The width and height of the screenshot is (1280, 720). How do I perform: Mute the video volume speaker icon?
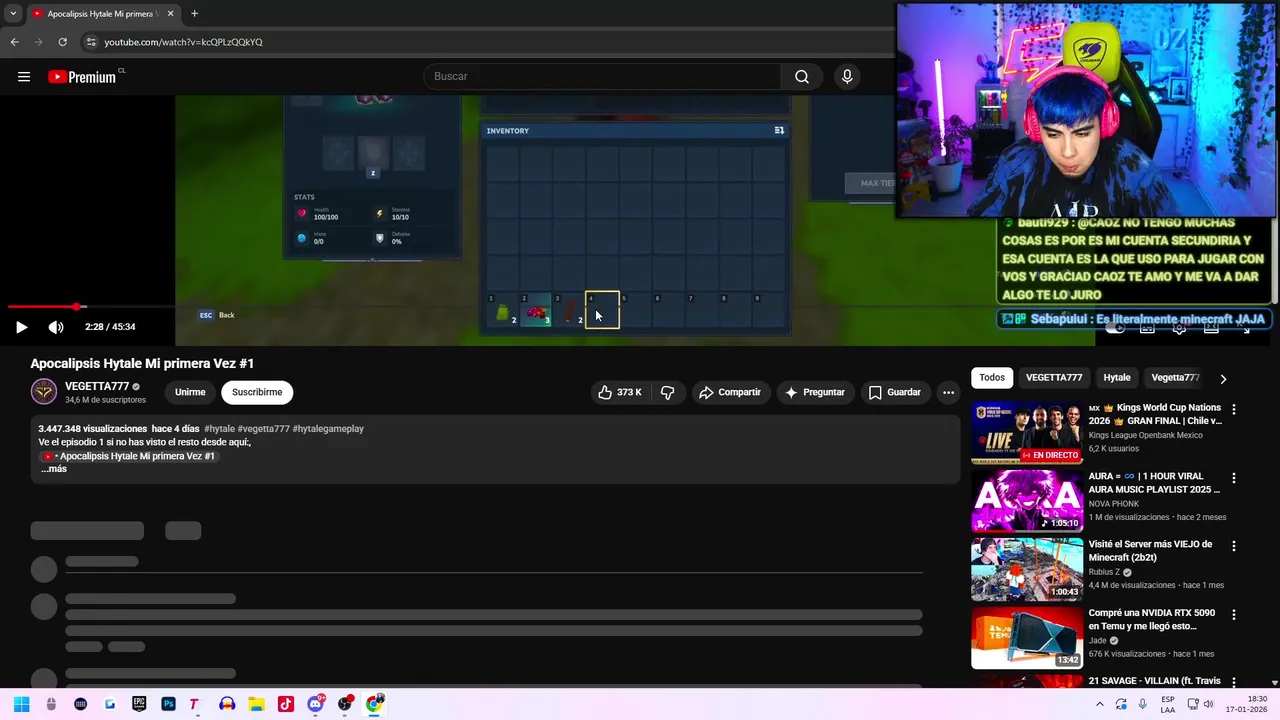pos(56,327)
